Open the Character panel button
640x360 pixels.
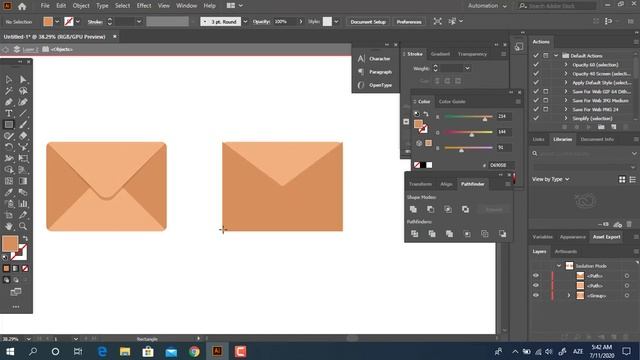pyautogui.click(x=375, y=59)
